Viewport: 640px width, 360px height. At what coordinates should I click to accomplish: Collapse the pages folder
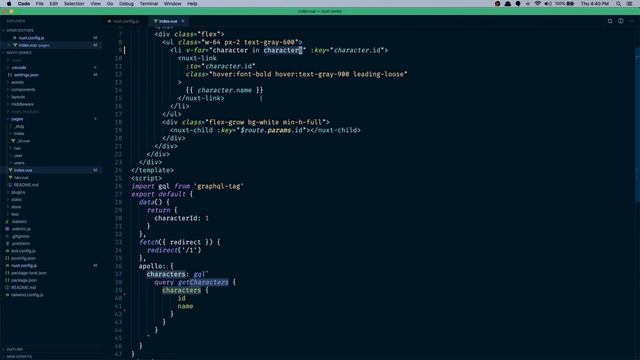(x=17, y=119)
